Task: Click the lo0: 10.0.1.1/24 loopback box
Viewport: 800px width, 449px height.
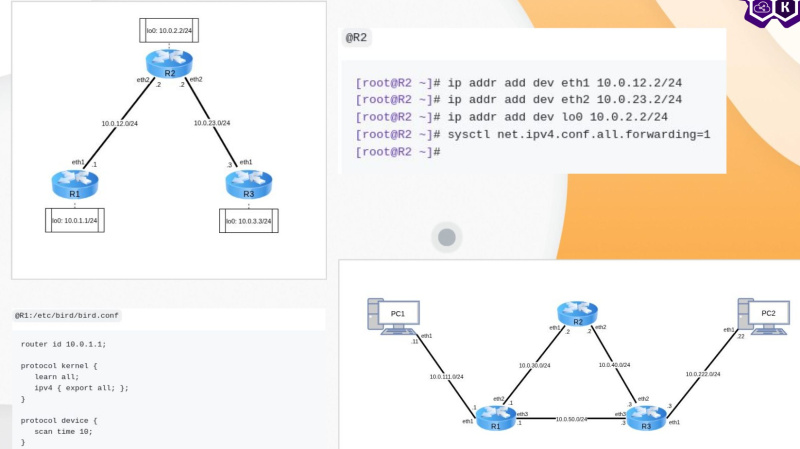Action: 77,220
